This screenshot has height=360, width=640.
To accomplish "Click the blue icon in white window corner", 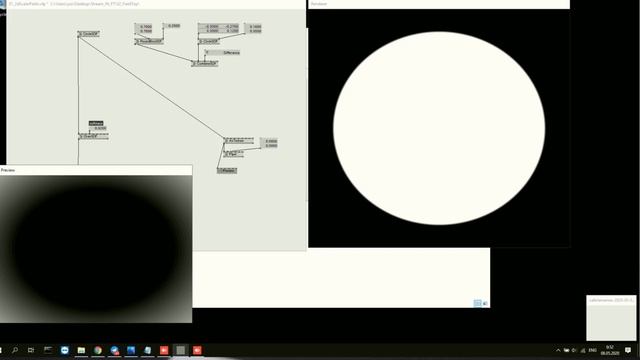I will (477, 303).
